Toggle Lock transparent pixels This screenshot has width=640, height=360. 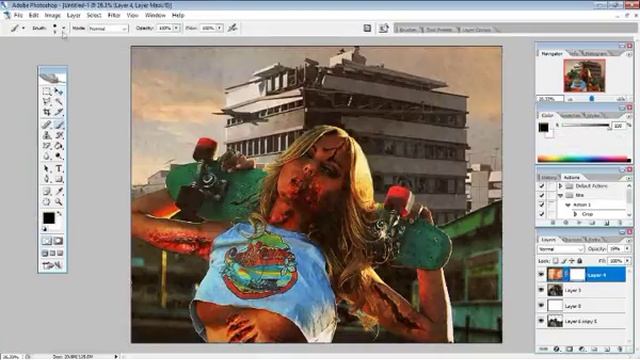coord(556,260)
